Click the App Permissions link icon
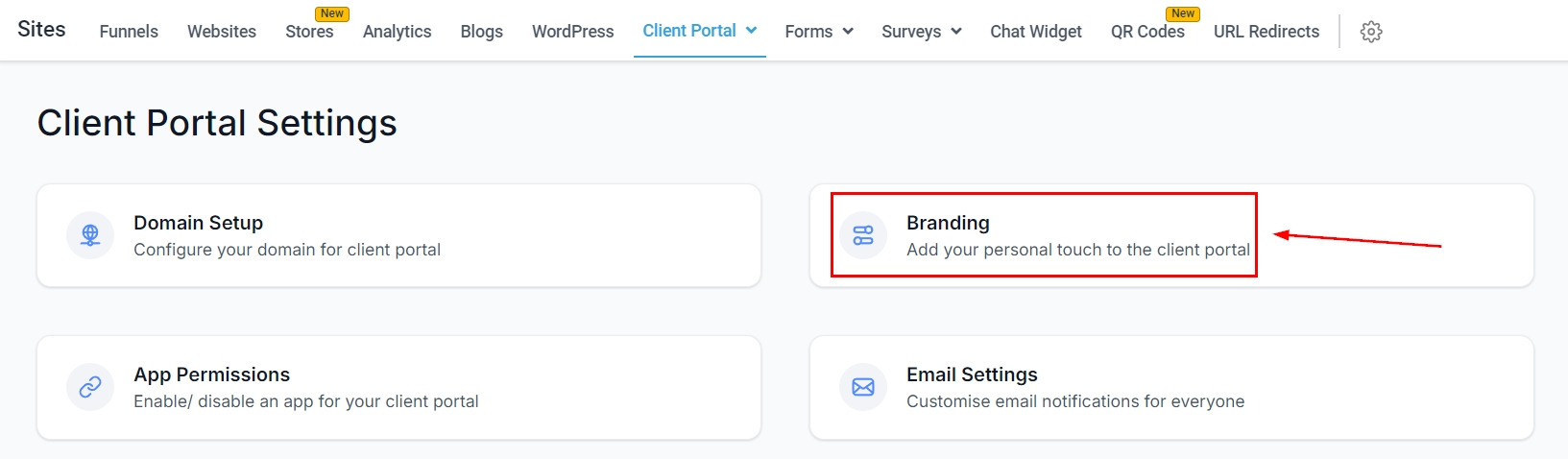Viewport: 1568px width, 459px height. click(90, 387)
